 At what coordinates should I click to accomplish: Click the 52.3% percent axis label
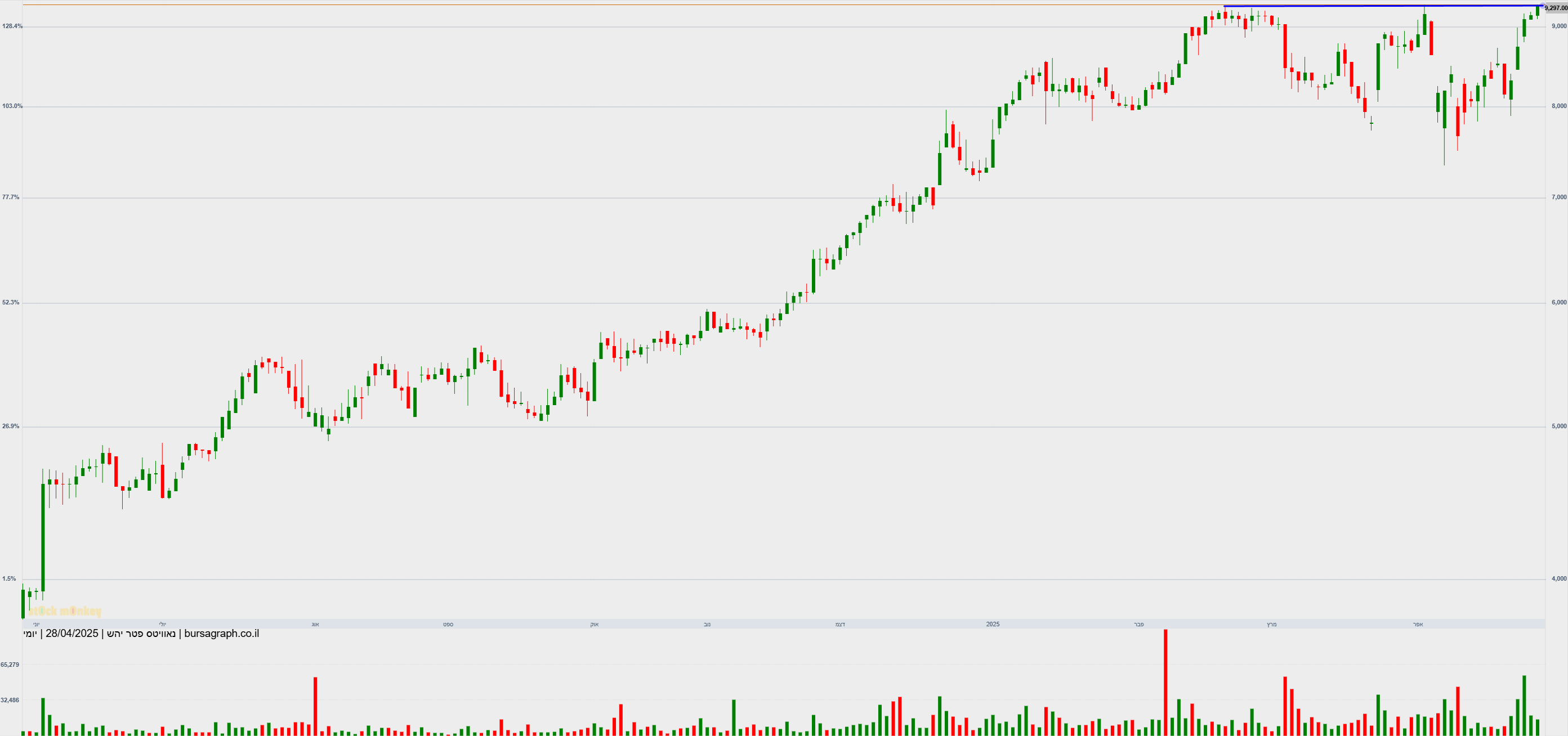(10, 302)
